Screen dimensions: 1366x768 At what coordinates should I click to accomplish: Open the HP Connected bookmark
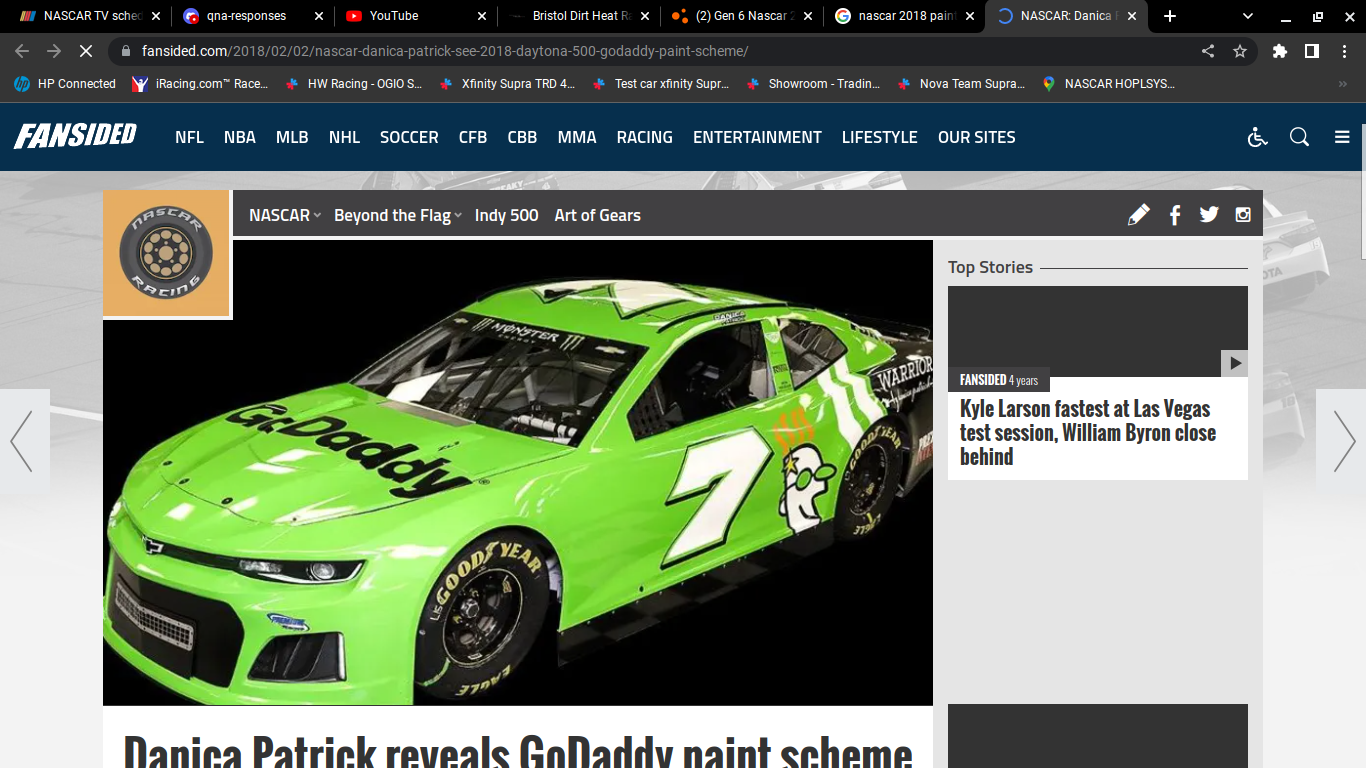pos(65,84)
